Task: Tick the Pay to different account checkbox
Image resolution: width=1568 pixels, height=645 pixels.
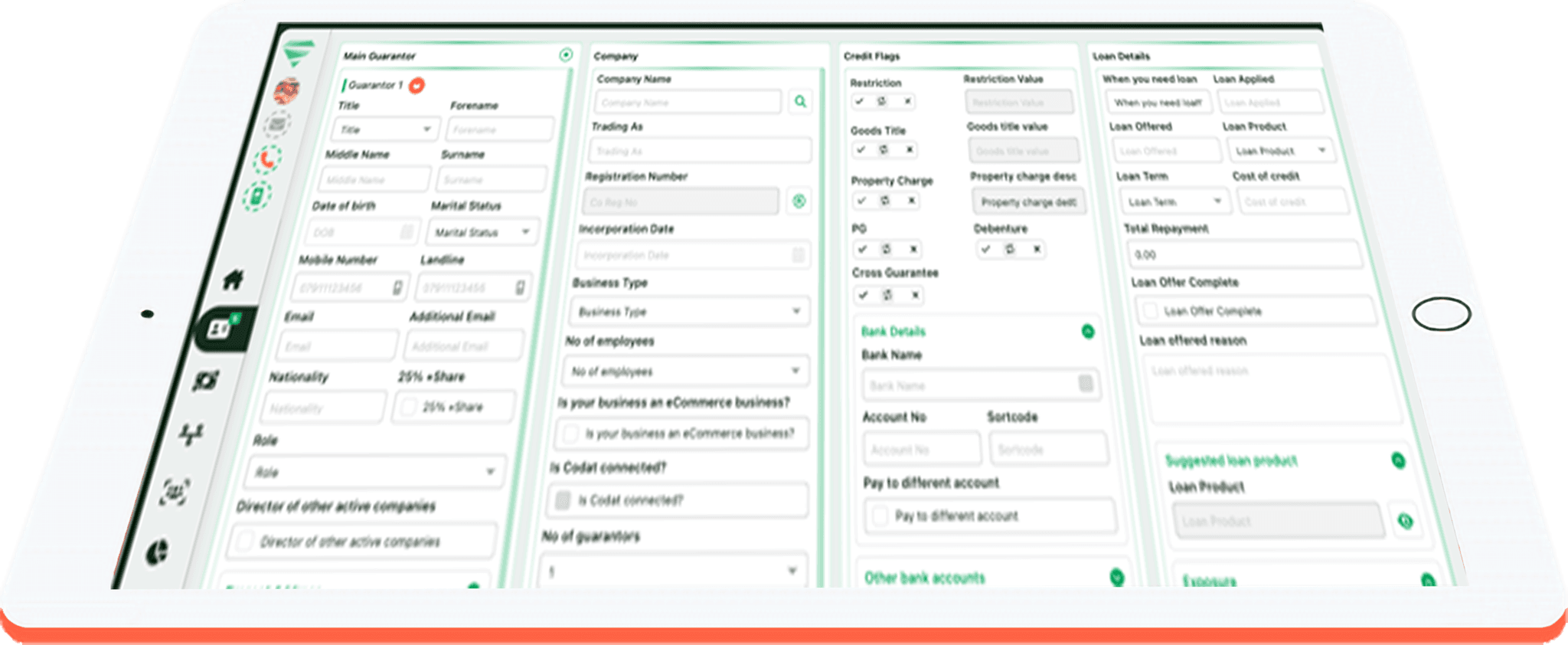Action: point(880,516)
